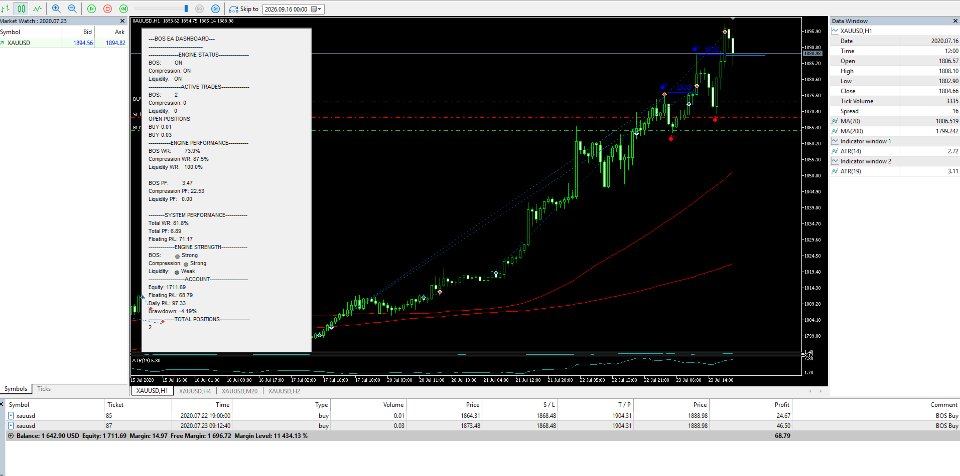Click XAUUSD,H1 chart icon in Data Window

835,31
